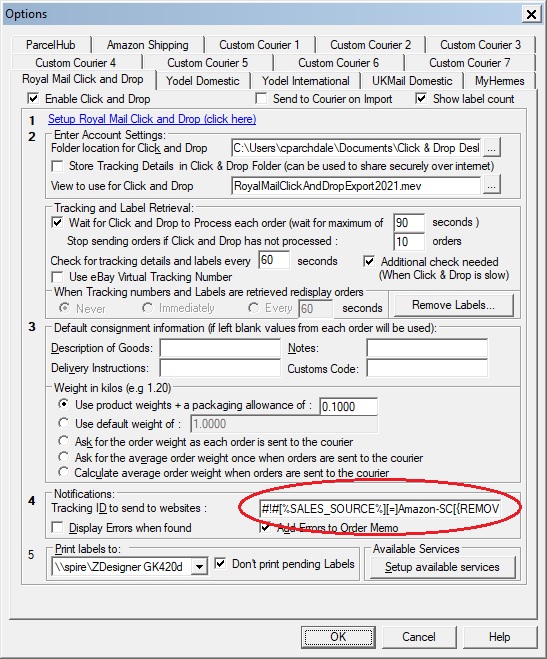Image resolution: width=547 pixels, height=659 pixels.
Task: Enable Send to Courier on Import
Action: [261, 99]
